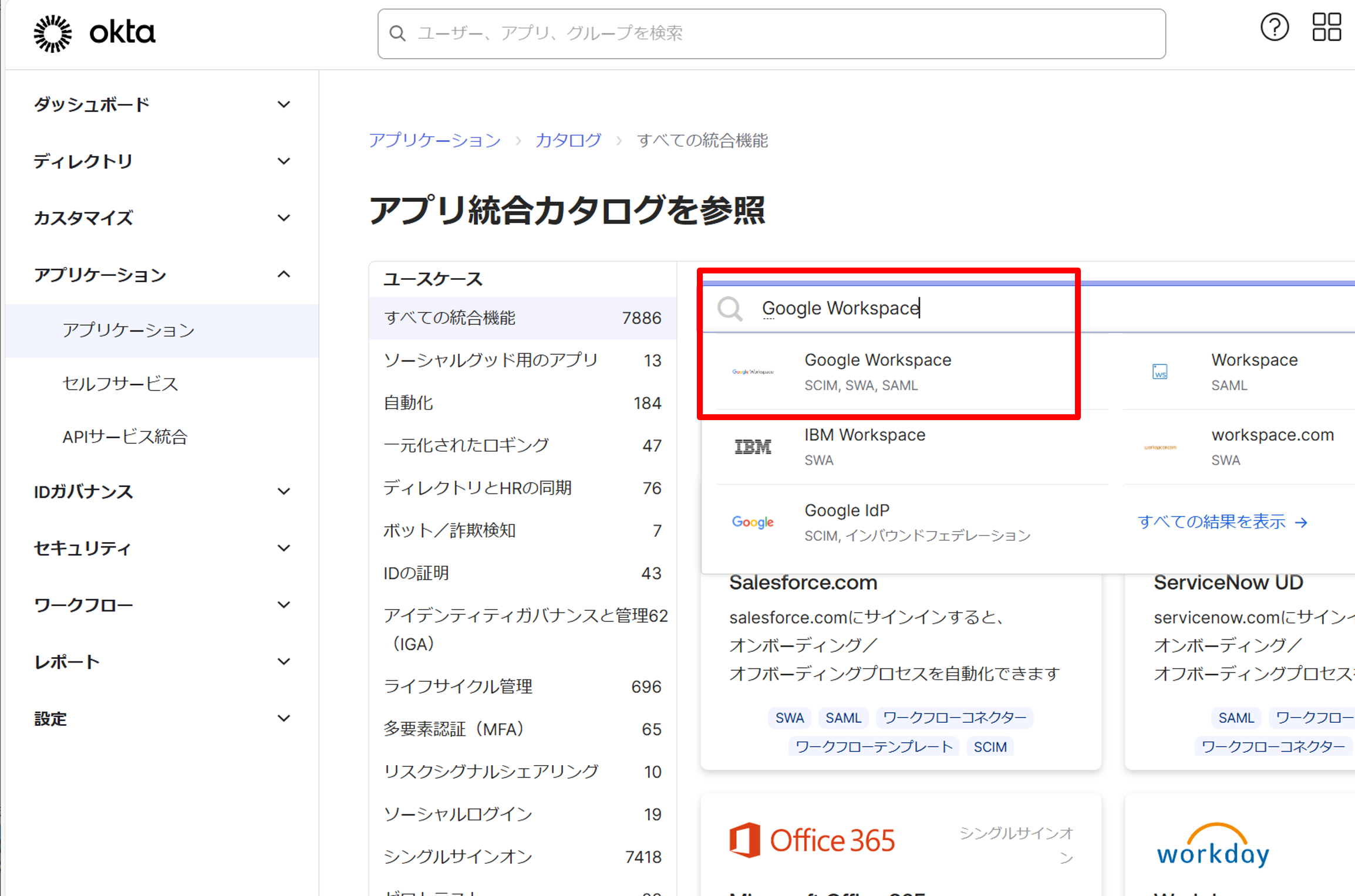Select ライフサイクル管理 filter
This screenshot has height=896, width=1355.
[x=523, y=687]
